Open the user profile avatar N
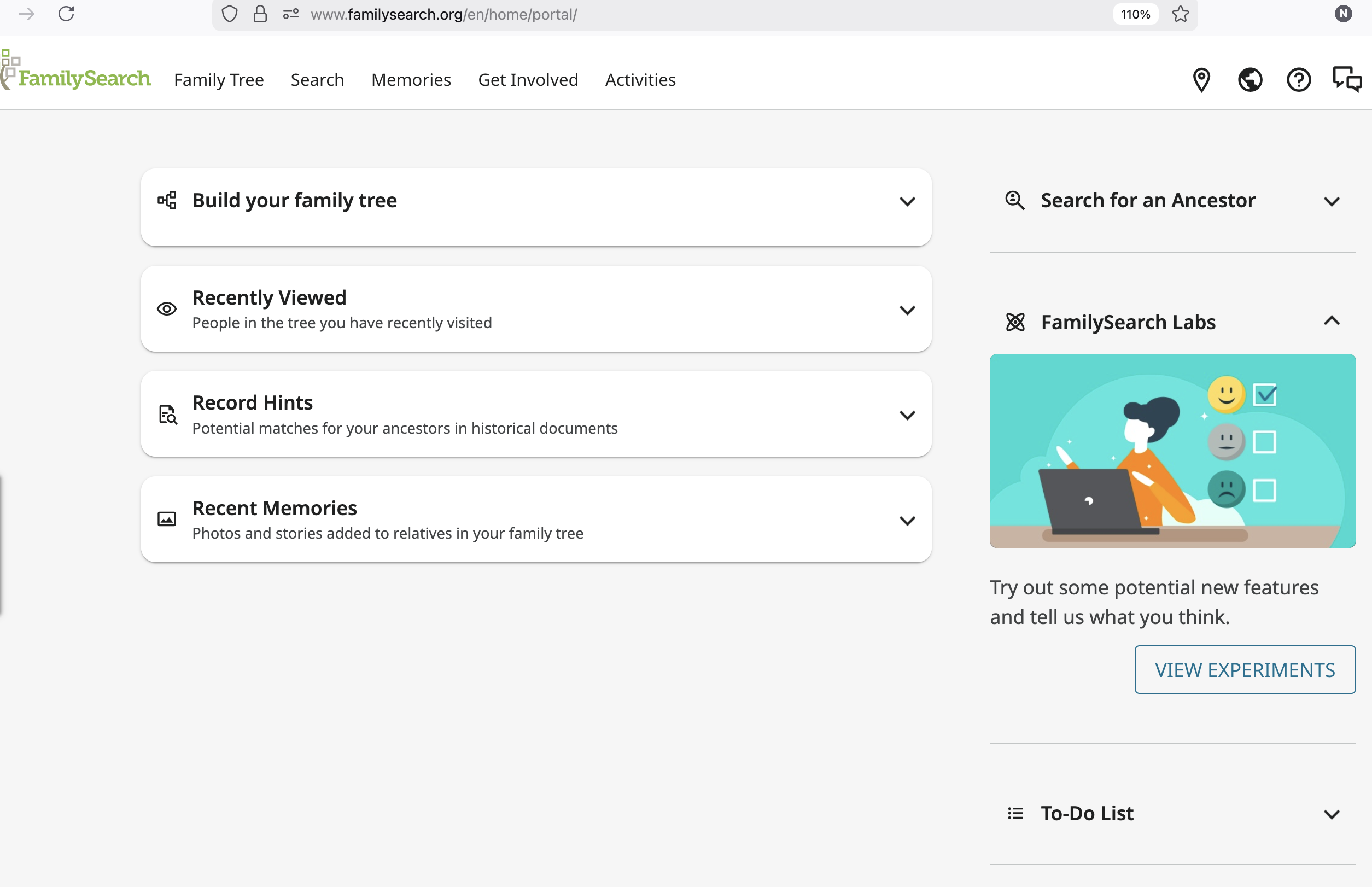 pyautogui.click(x=1343, y=14)
